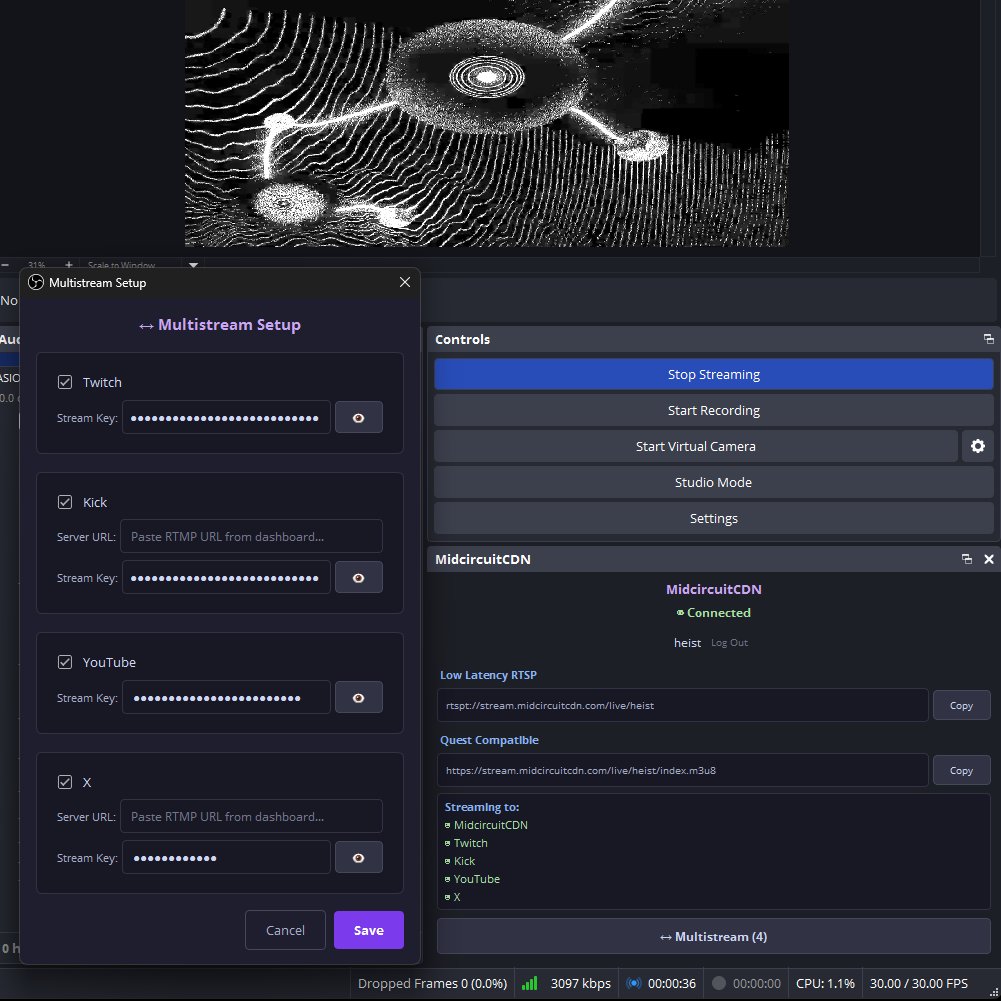Toggle the YouTube platform checkbox

(64, 662)
